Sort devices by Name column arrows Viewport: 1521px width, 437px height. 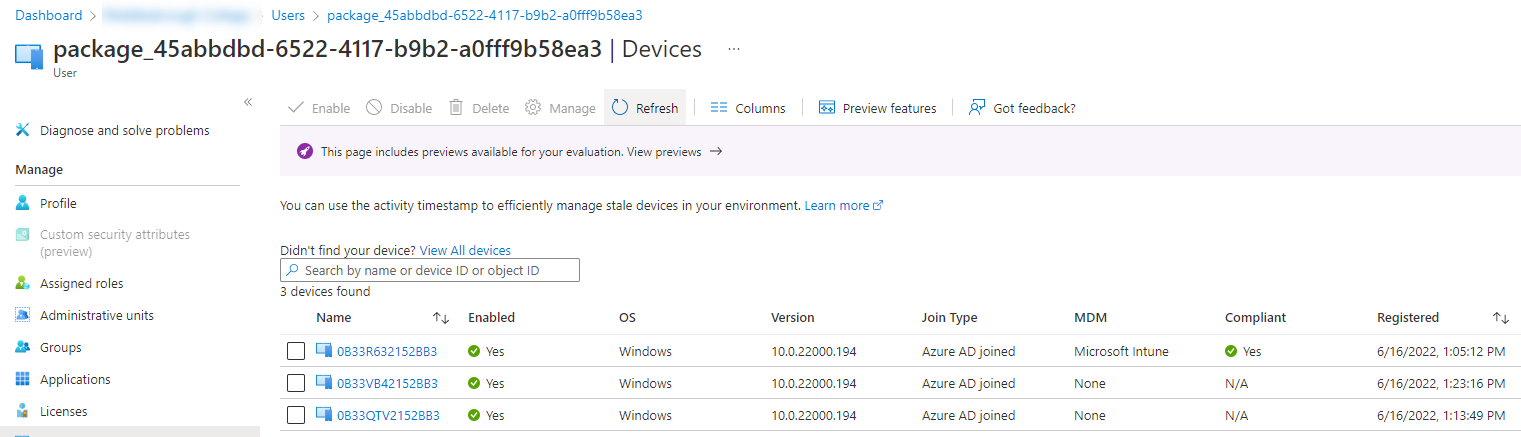[441, 318]
